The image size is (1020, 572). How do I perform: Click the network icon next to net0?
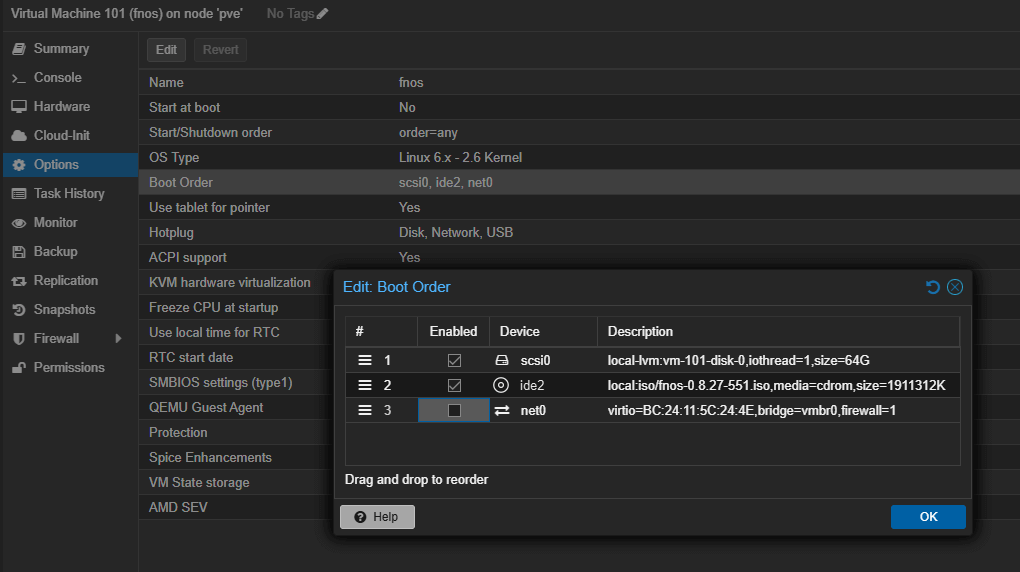[x=501, y=410]
